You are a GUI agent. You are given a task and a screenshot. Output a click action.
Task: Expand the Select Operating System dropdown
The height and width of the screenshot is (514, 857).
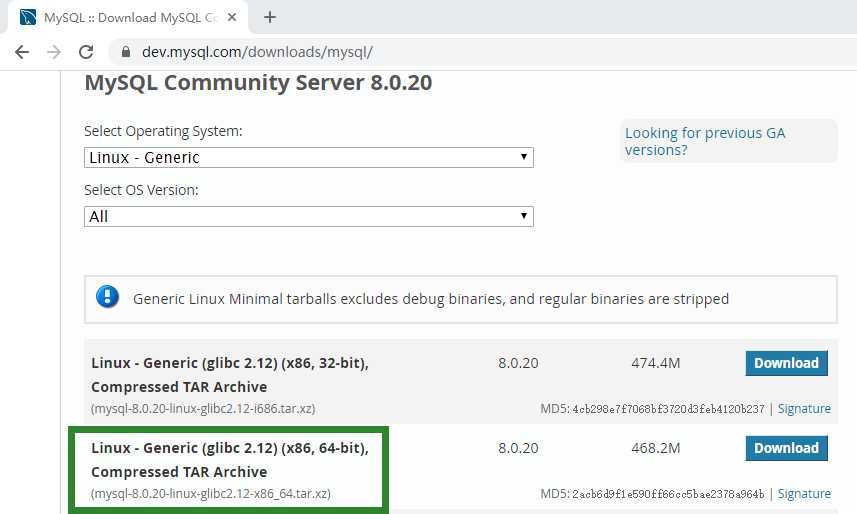coord(308,157)
